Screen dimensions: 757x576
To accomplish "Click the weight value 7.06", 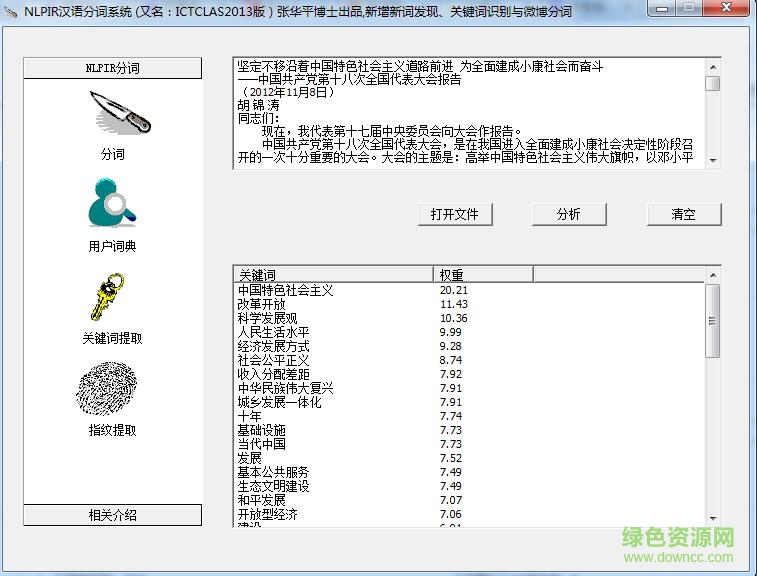I will [450, 514].
